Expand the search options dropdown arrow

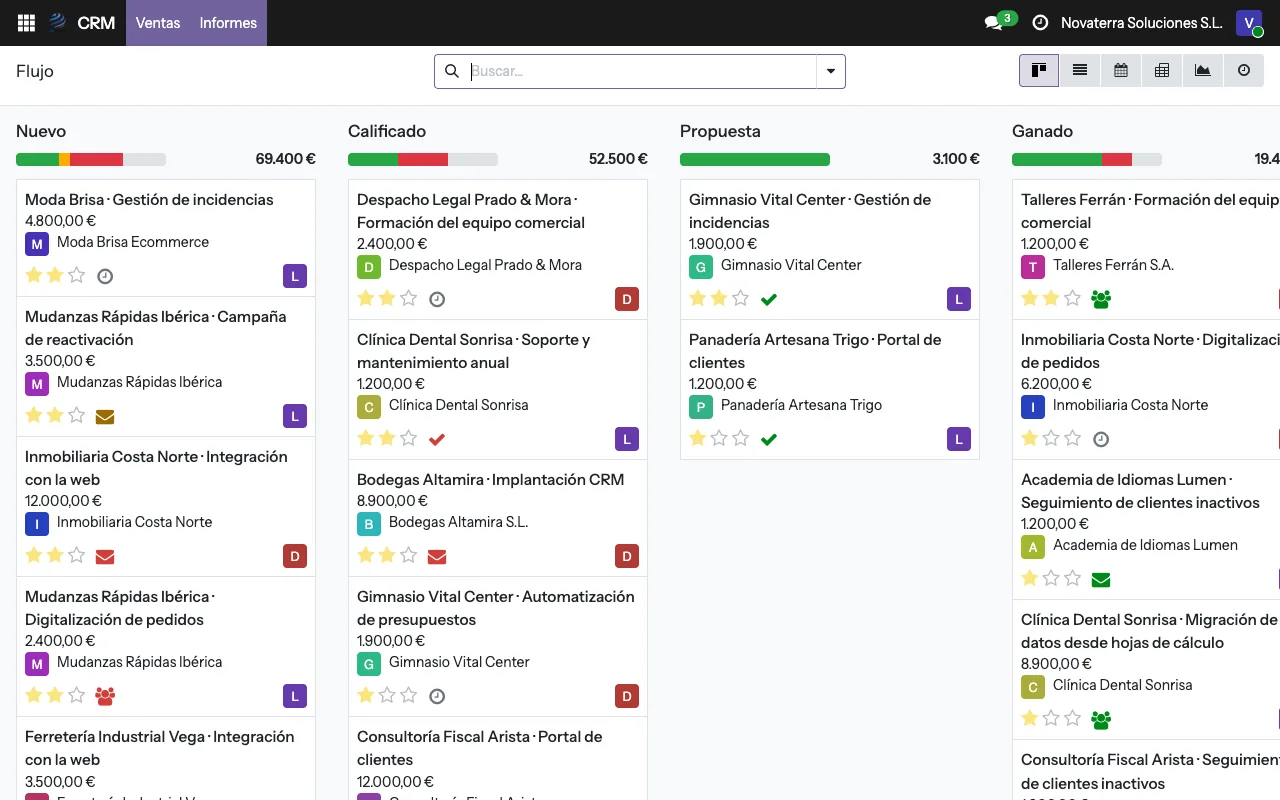click(x=831, y=71)
